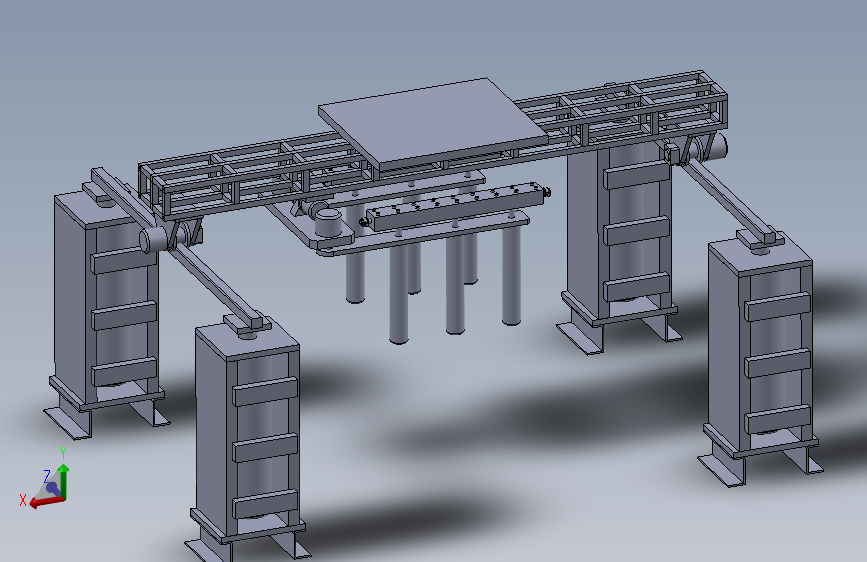867x562 pixels.
Task: Select the long bar with holes beneath the plate
Action: [455, 206]
